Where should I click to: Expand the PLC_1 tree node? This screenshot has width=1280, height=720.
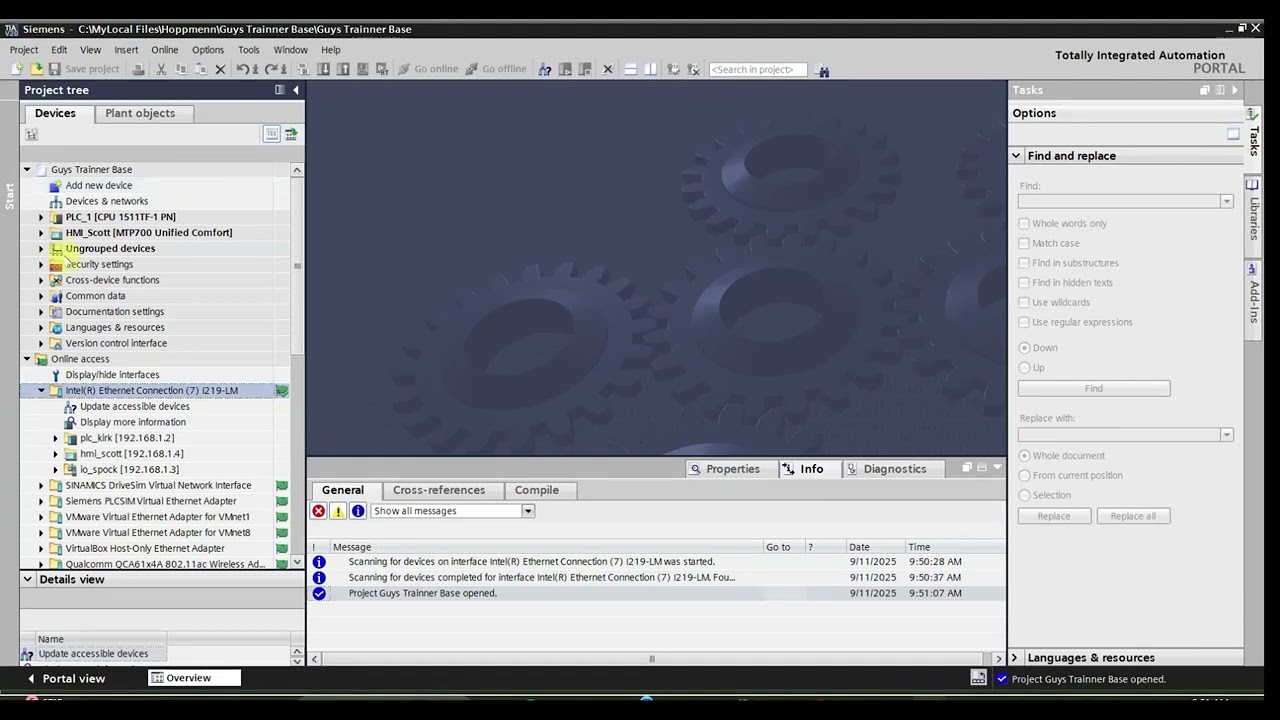pyautogui.click(x=41, y=217)
